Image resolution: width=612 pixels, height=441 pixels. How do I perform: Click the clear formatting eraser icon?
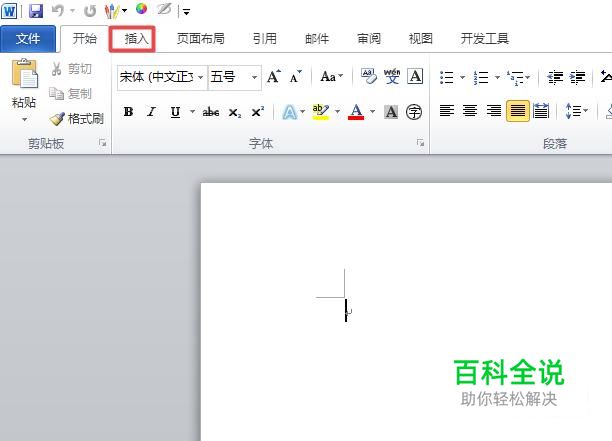click(x=368, y=76)
